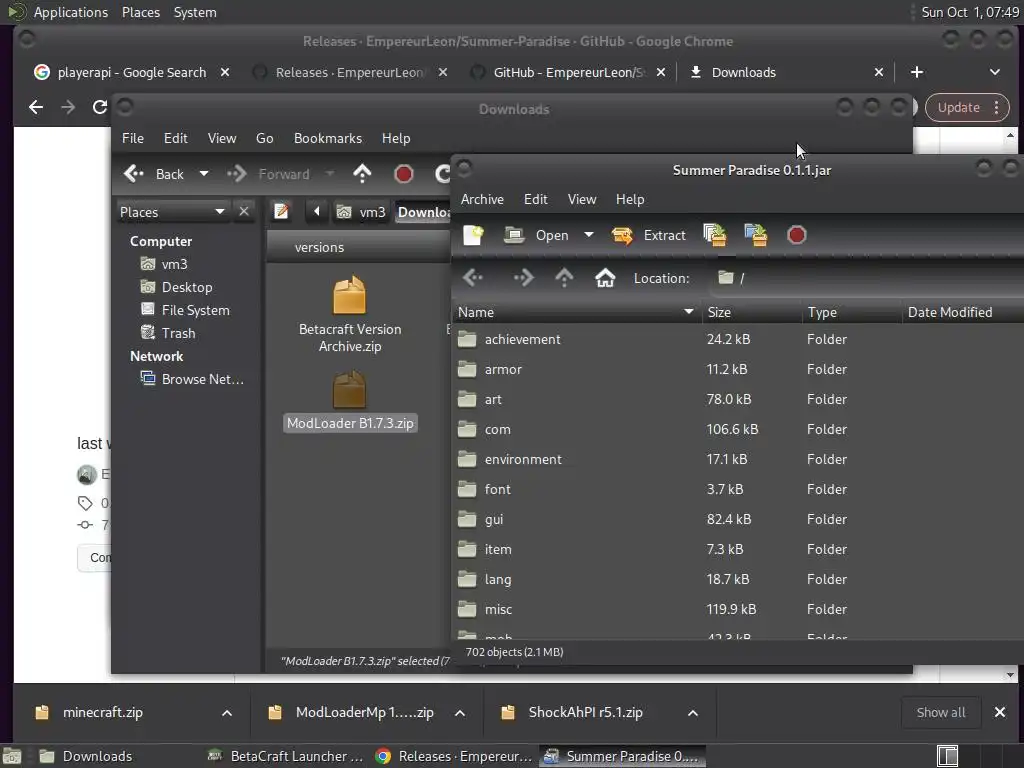
Task: Go up to parent folder in file manager
Action: [x=362, y=174]
